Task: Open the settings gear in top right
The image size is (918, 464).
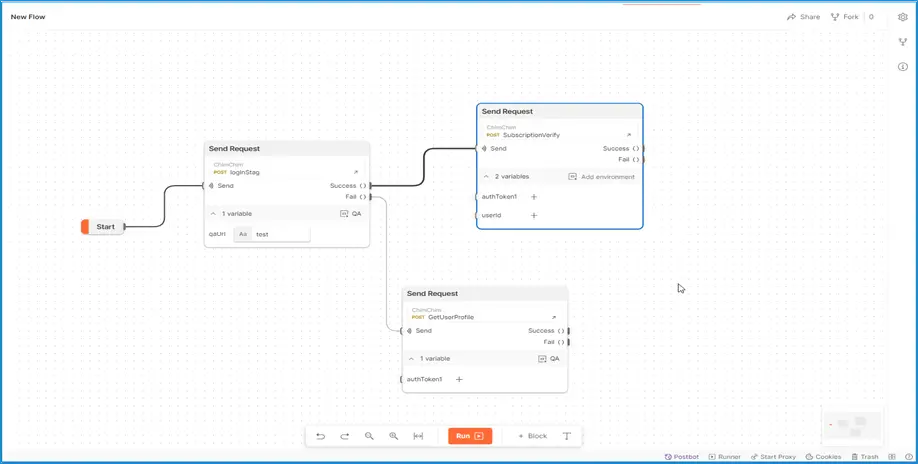Action: pos(903,17)
